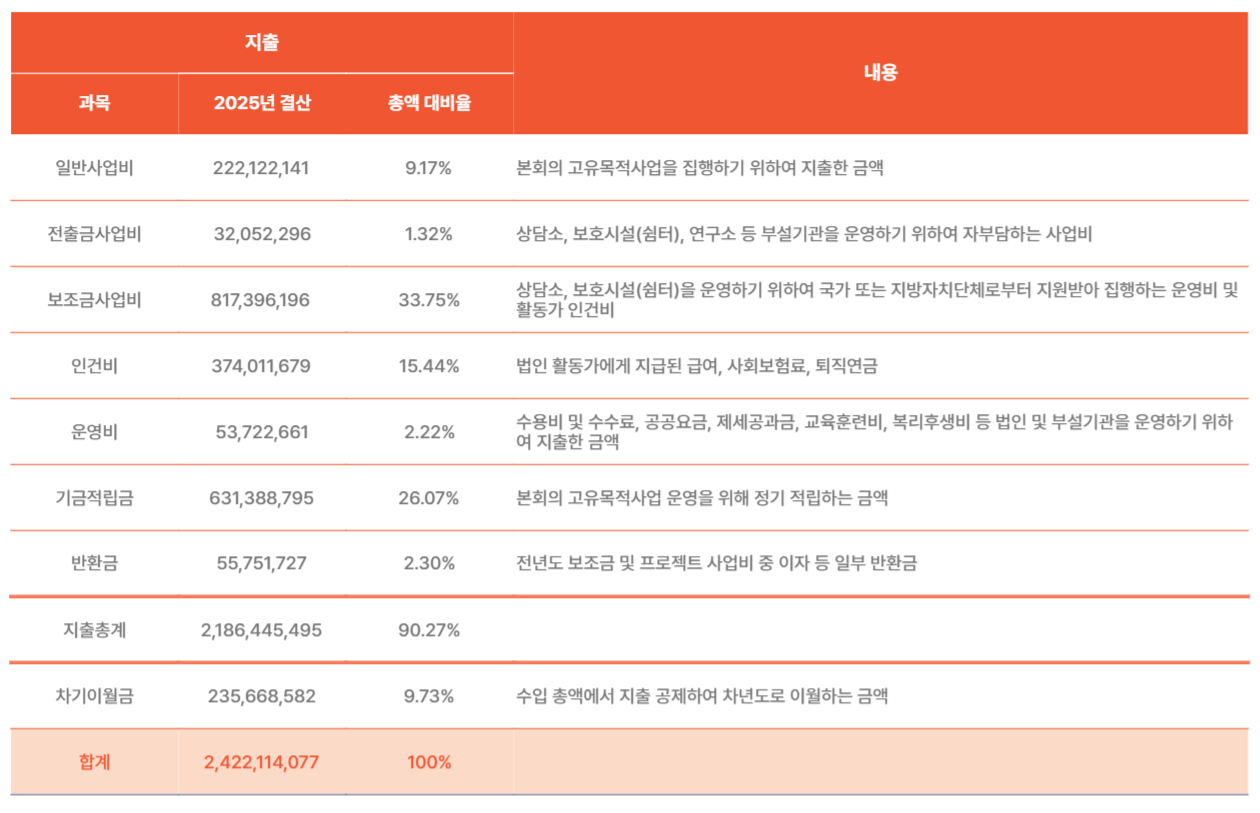Click the 차기이월금 row label
The width and height of the screenshot is (1260, 813).
tap(94, 696)
